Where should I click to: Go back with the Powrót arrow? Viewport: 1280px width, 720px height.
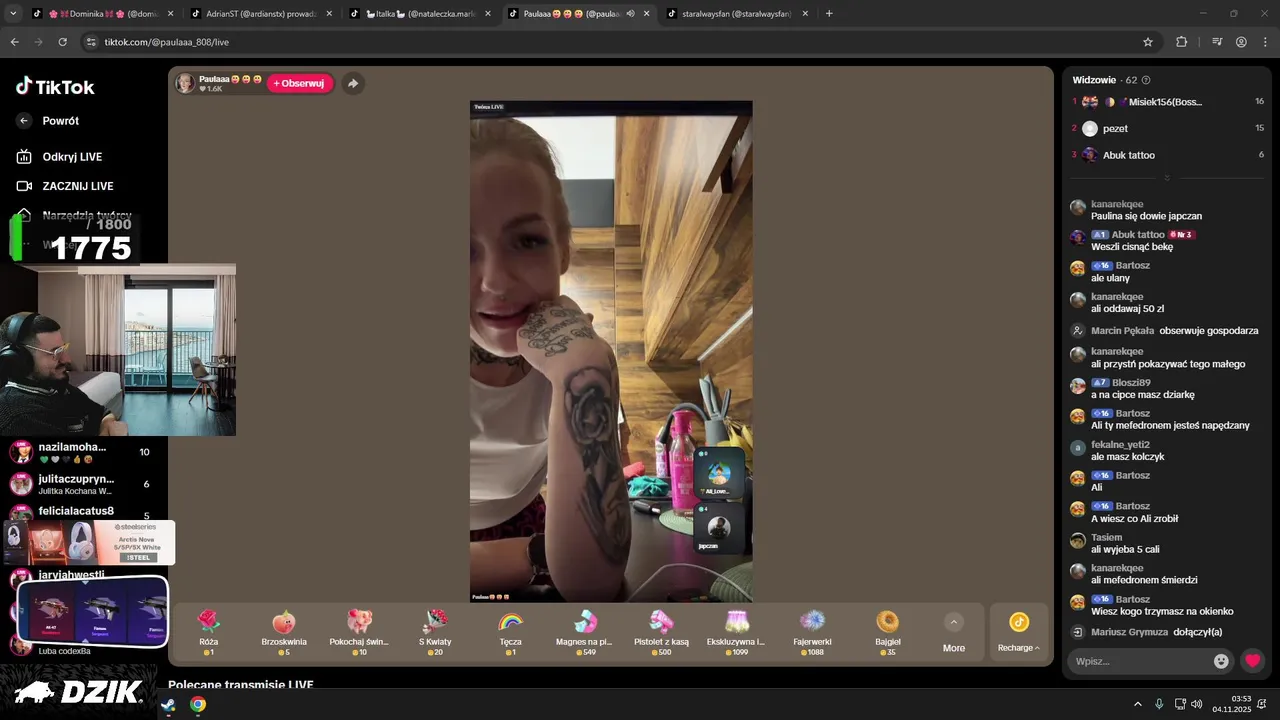click(25, 121)
